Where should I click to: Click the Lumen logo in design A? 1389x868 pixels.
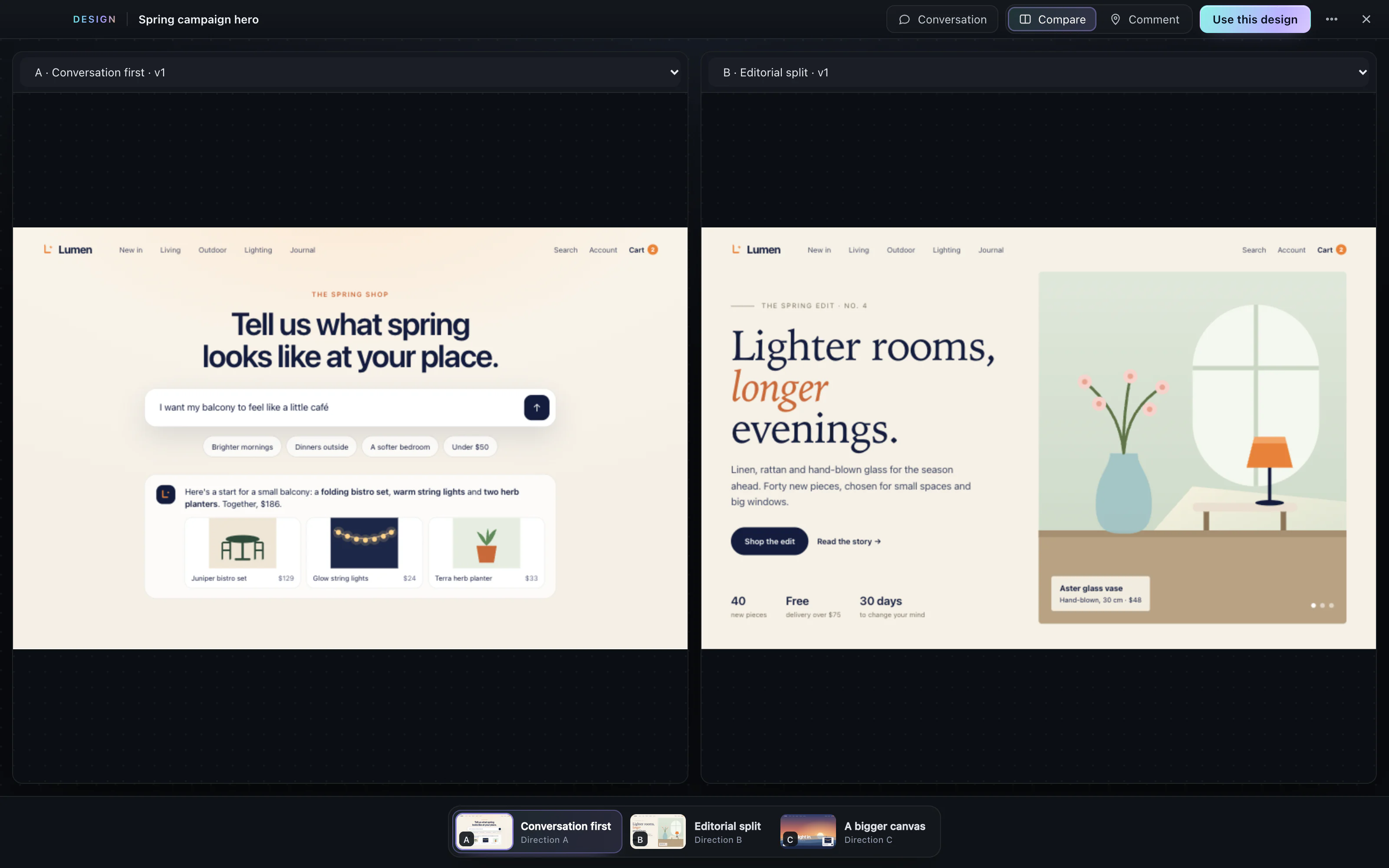68,250
